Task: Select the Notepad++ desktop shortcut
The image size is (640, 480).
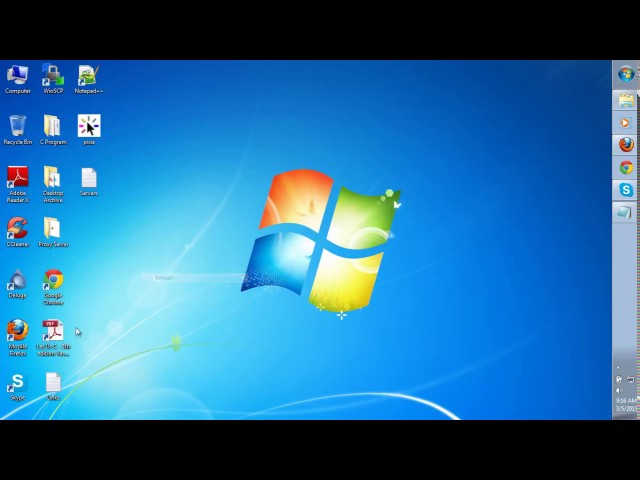Action: click(x=89, y=80)
